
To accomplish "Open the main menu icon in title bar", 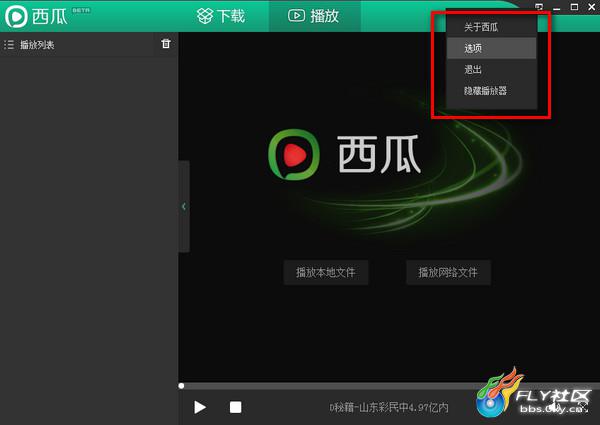I will point(539,7).
